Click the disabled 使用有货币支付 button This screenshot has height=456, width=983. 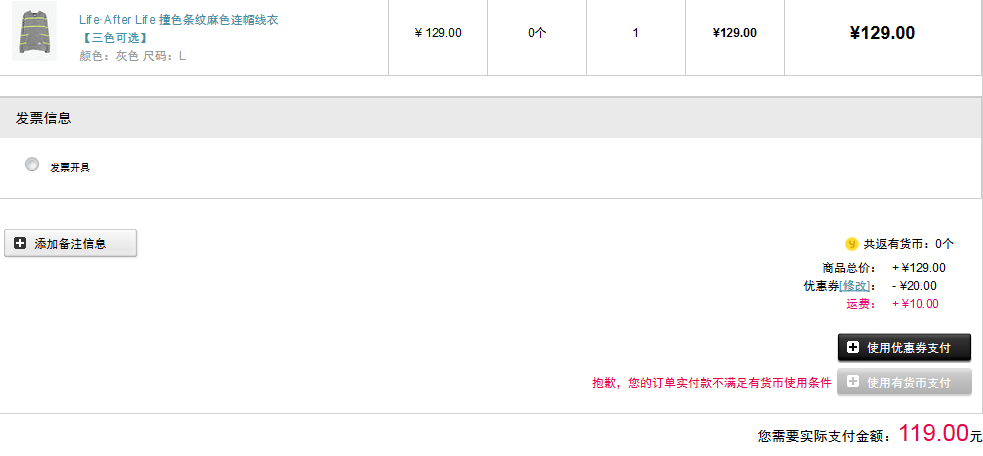coord(904,381)
